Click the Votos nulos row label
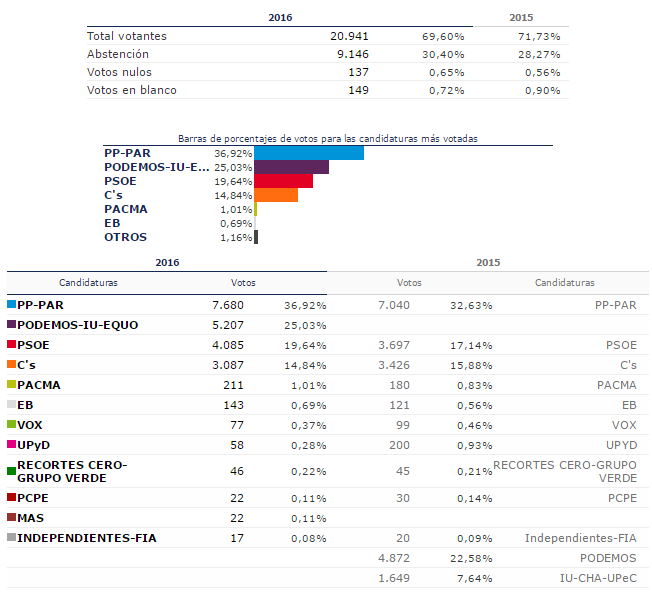The image size is (652, 601). [119, 72]
